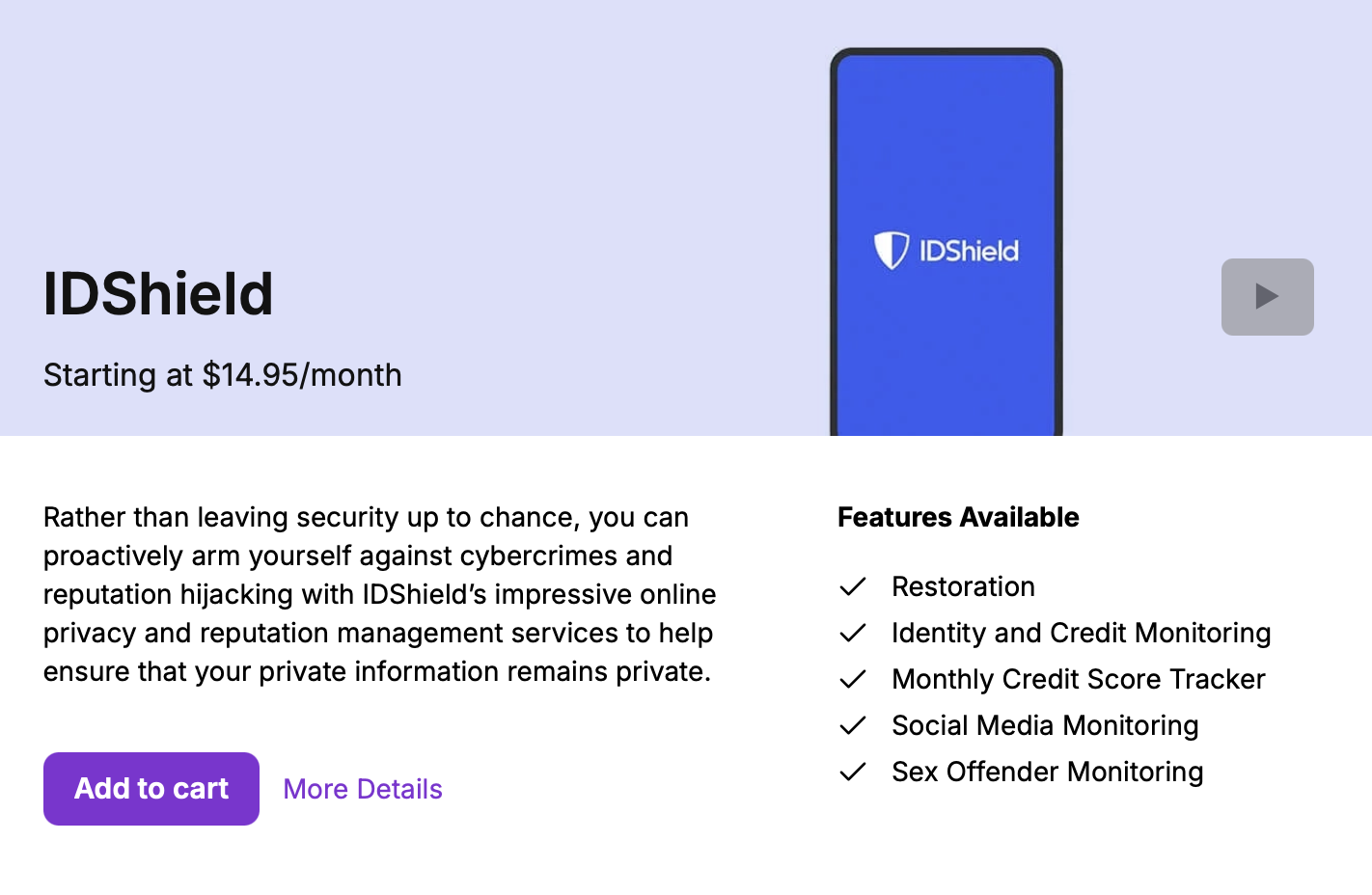Click the checkmark beside Social Media Monitoring
The width and height of the screenshot is (1372, 895).
pyautogui.click(x=853, y=725)
